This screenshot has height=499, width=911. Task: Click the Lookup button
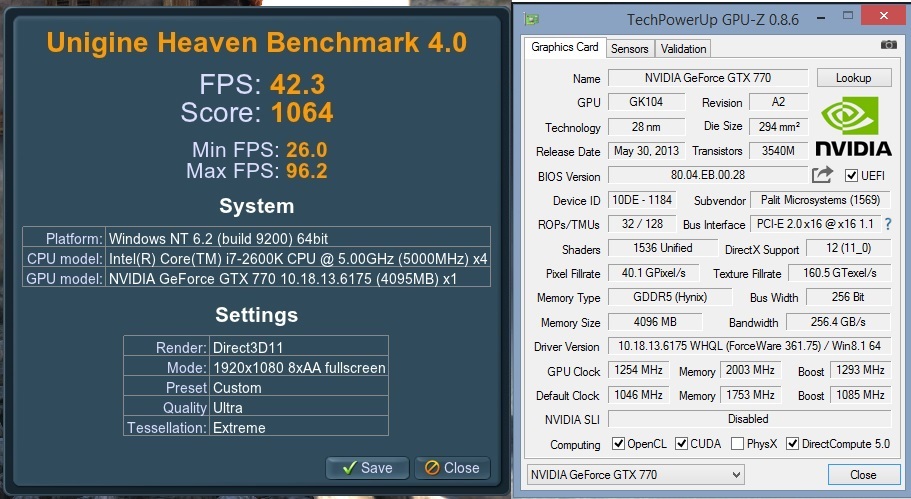point(853,78)
